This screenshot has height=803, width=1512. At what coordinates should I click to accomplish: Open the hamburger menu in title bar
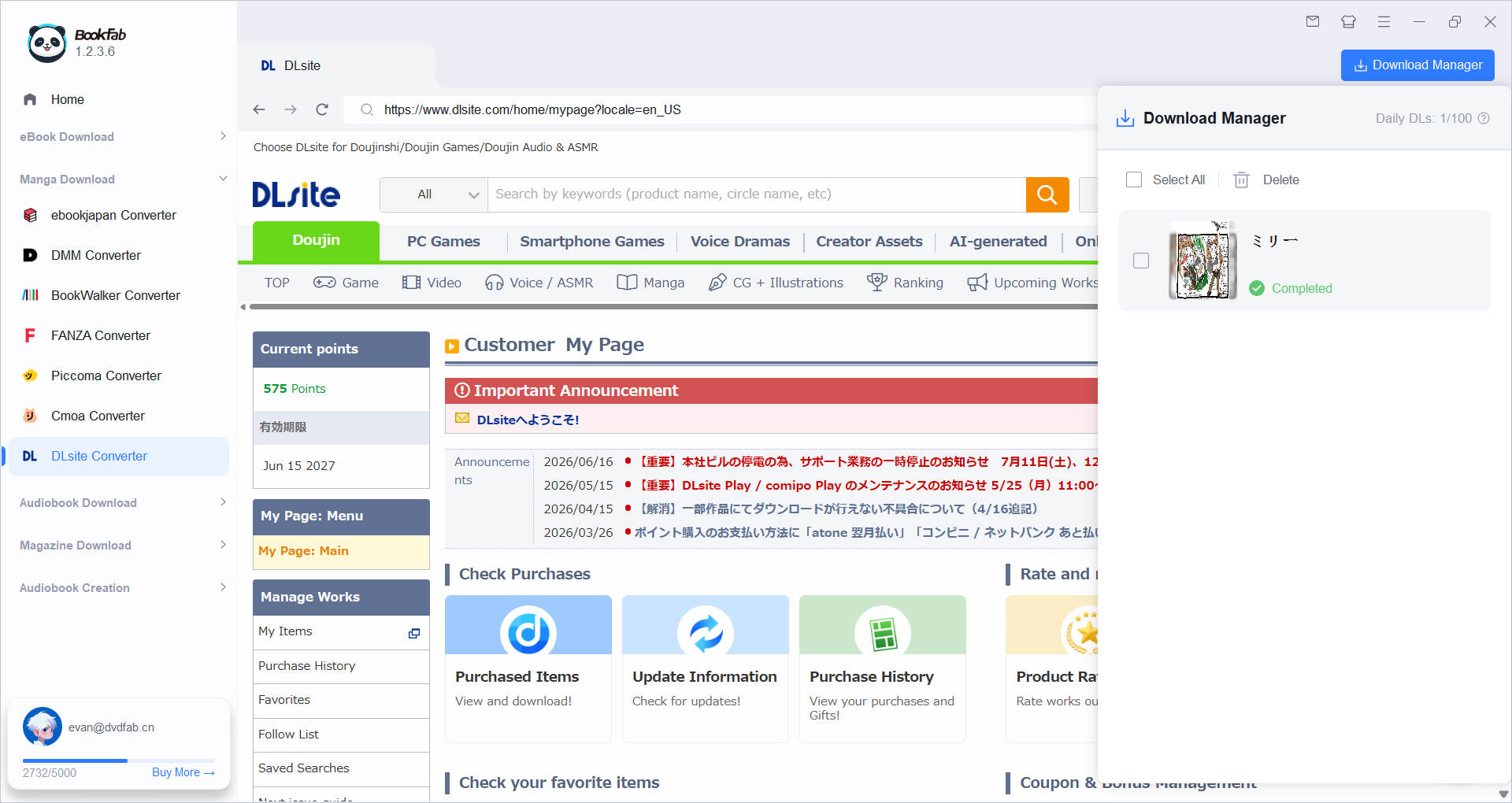(1384, 22)
